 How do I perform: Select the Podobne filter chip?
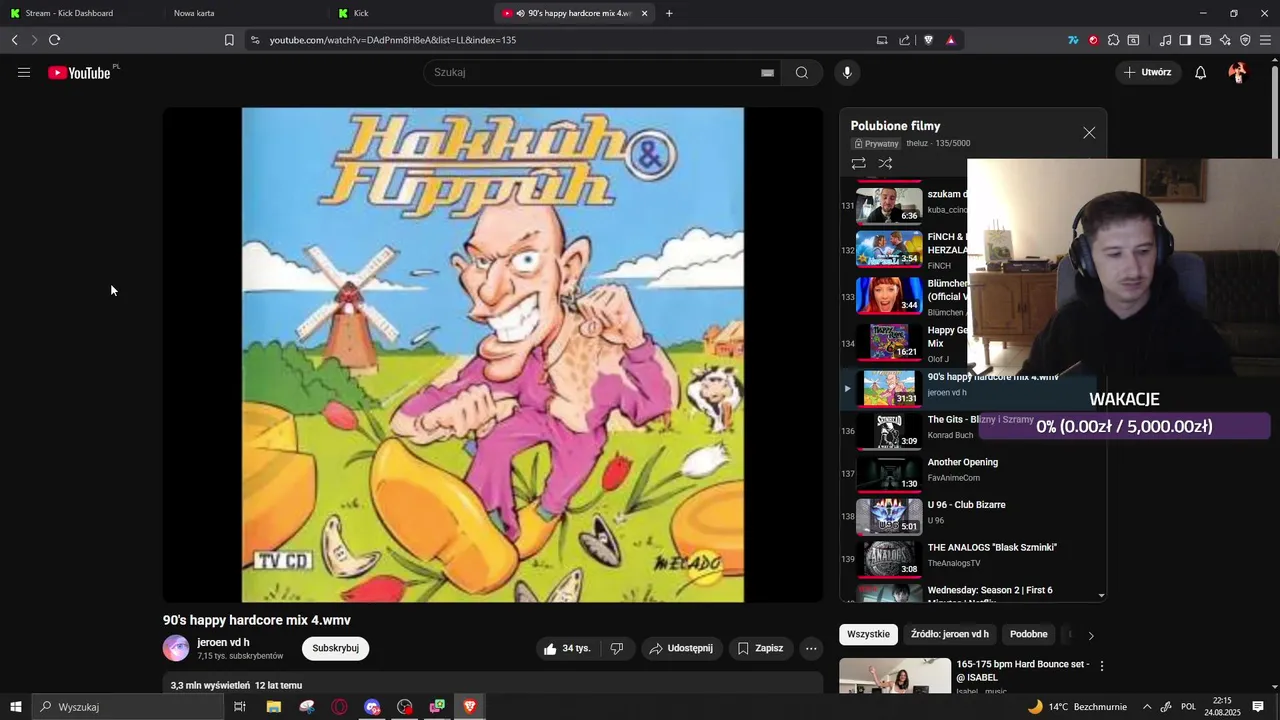1029,634
